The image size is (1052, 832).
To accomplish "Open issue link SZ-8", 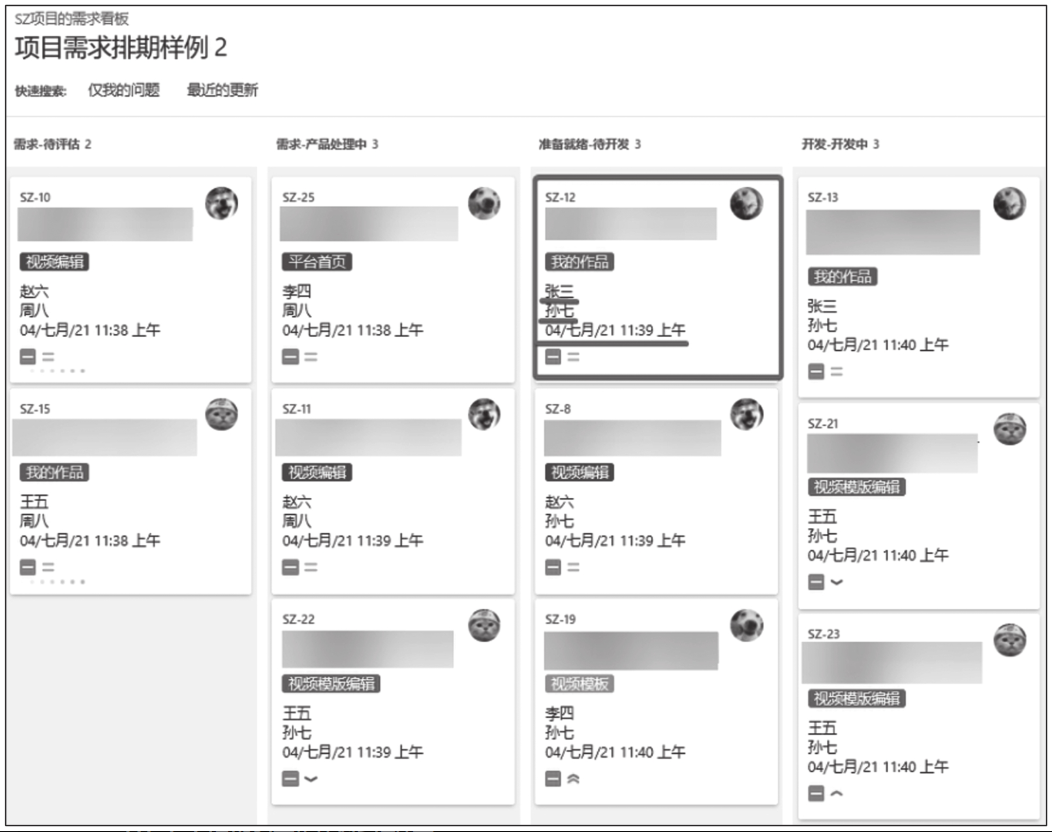I will tap(558, 409).
